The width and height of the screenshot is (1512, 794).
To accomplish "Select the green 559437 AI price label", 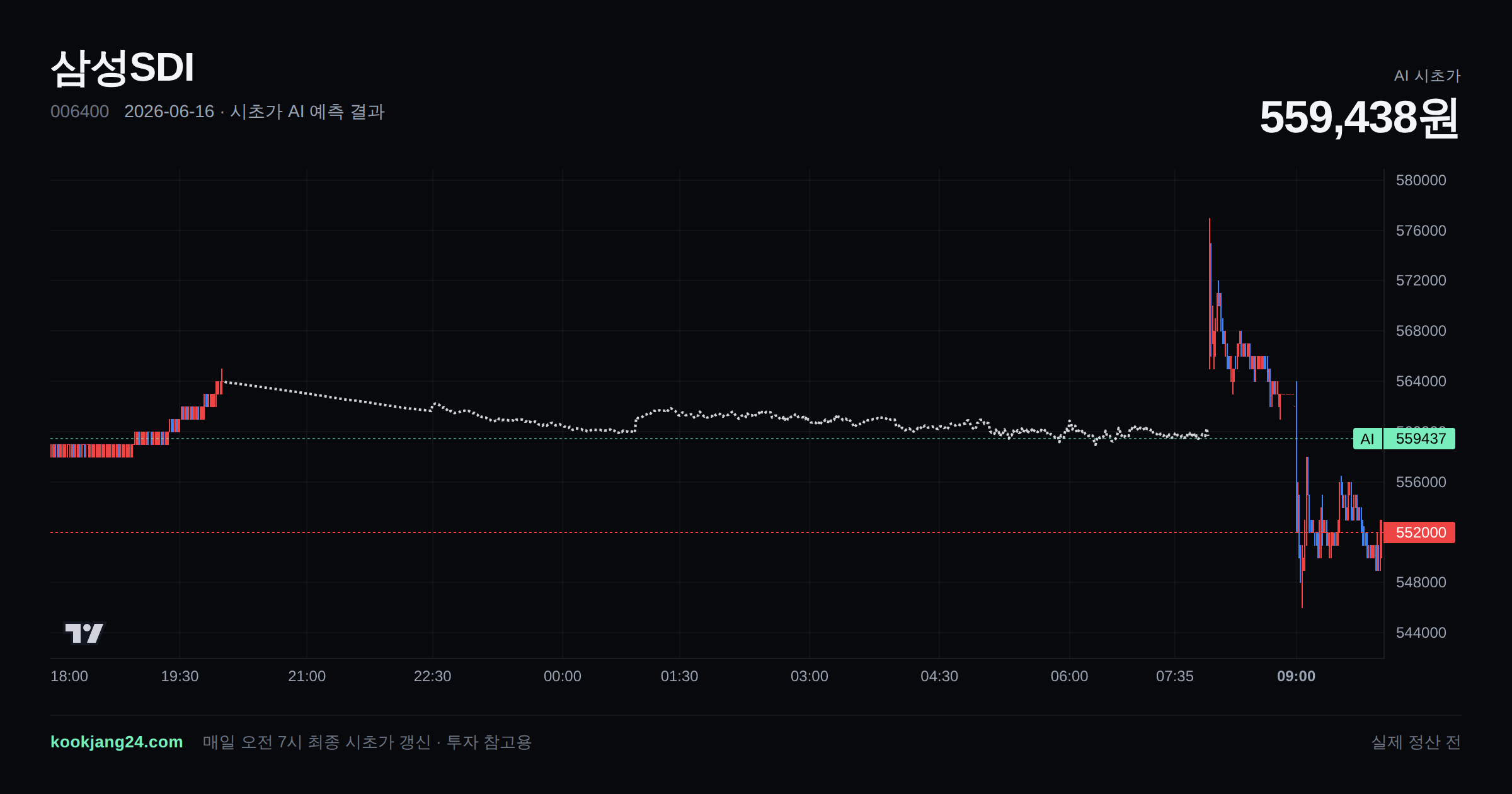I will (x=1419, y=439).
